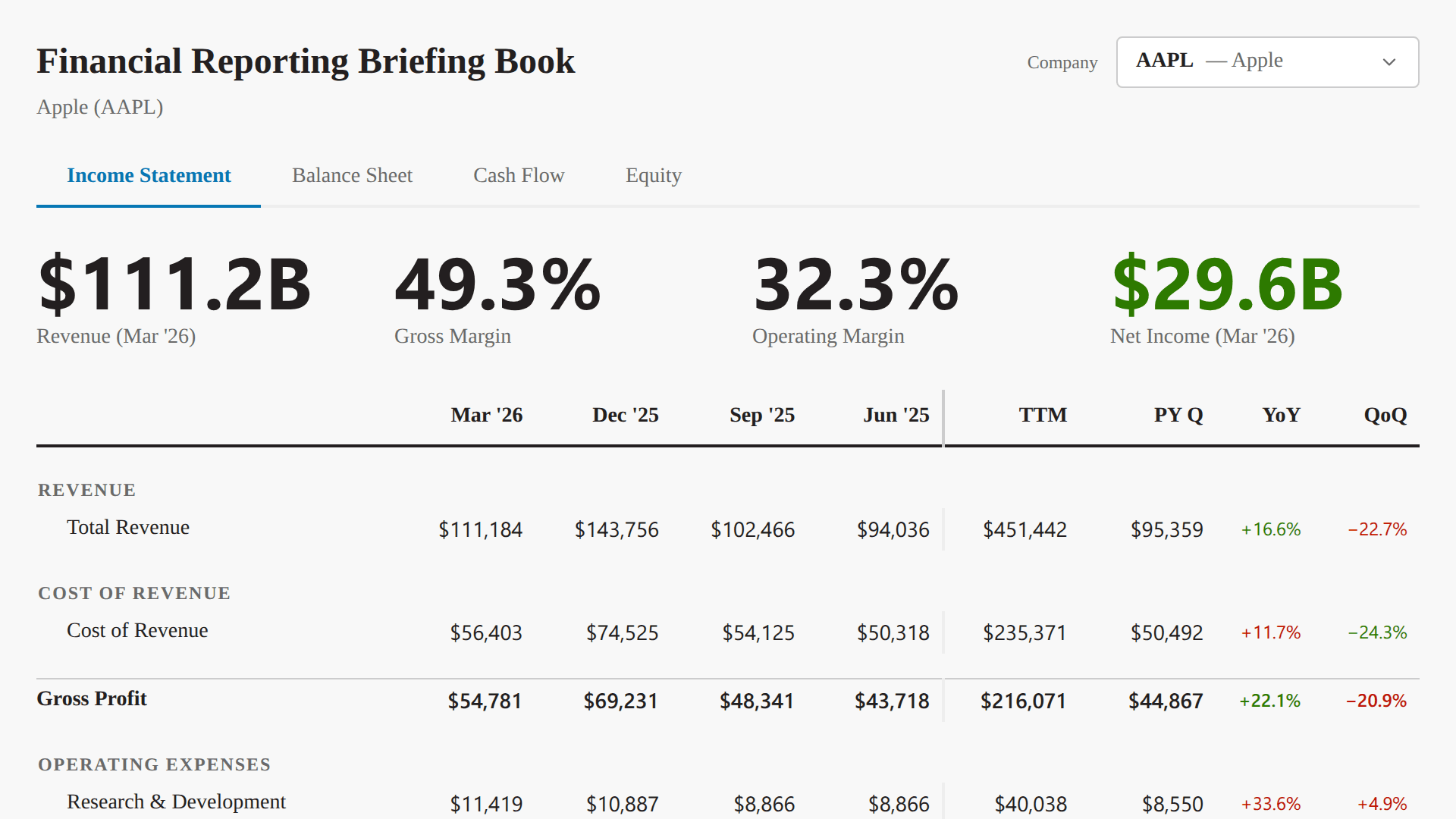The image size is (1456, 819).
Task: Click Research & Development TTM value $40,038
Action: (1031, 804)
